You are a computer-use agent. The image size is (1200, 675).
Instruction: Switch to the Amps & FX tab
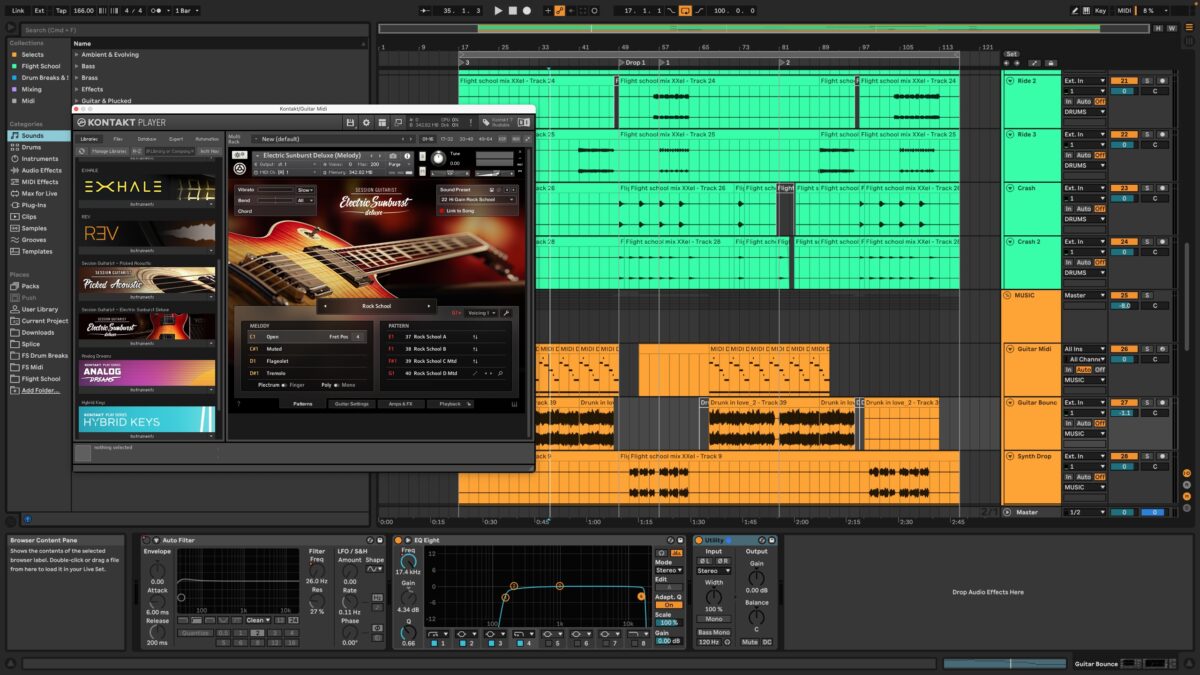tap(400, 404)
